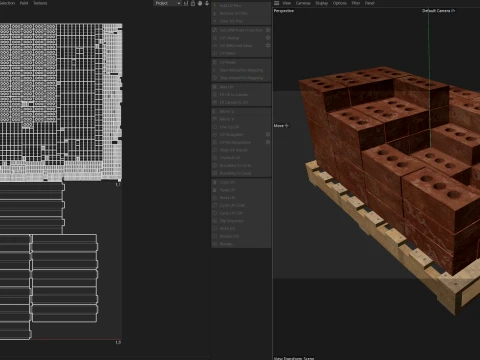
Task: Click the Restore UV command
Action: 241,236
